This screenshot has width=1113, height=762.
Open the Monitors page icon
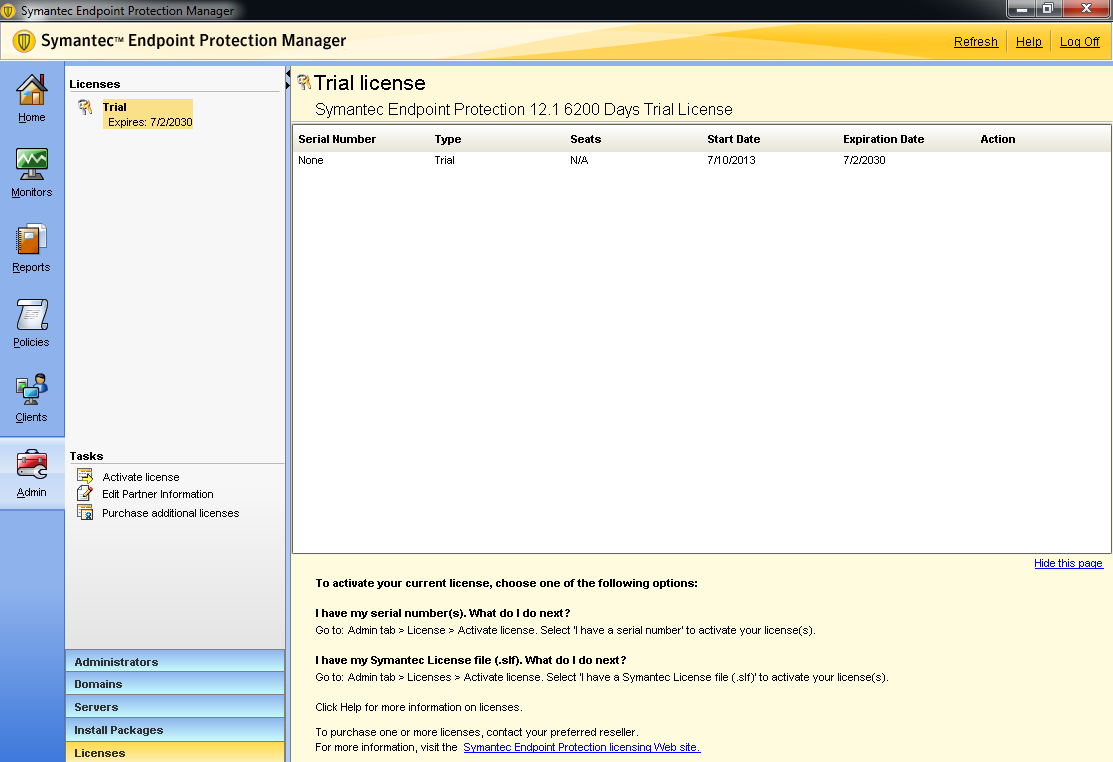(32, 165)
